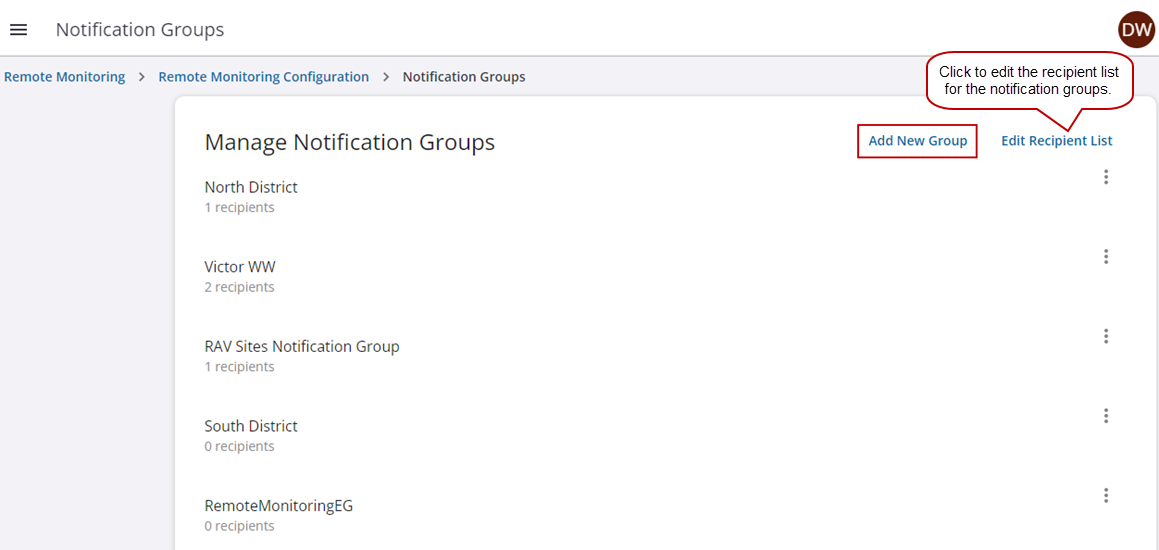This screenshot has height=550, width=1159.
Task: Open the hamburger navigation menu
Action: [x=18, y=30]
